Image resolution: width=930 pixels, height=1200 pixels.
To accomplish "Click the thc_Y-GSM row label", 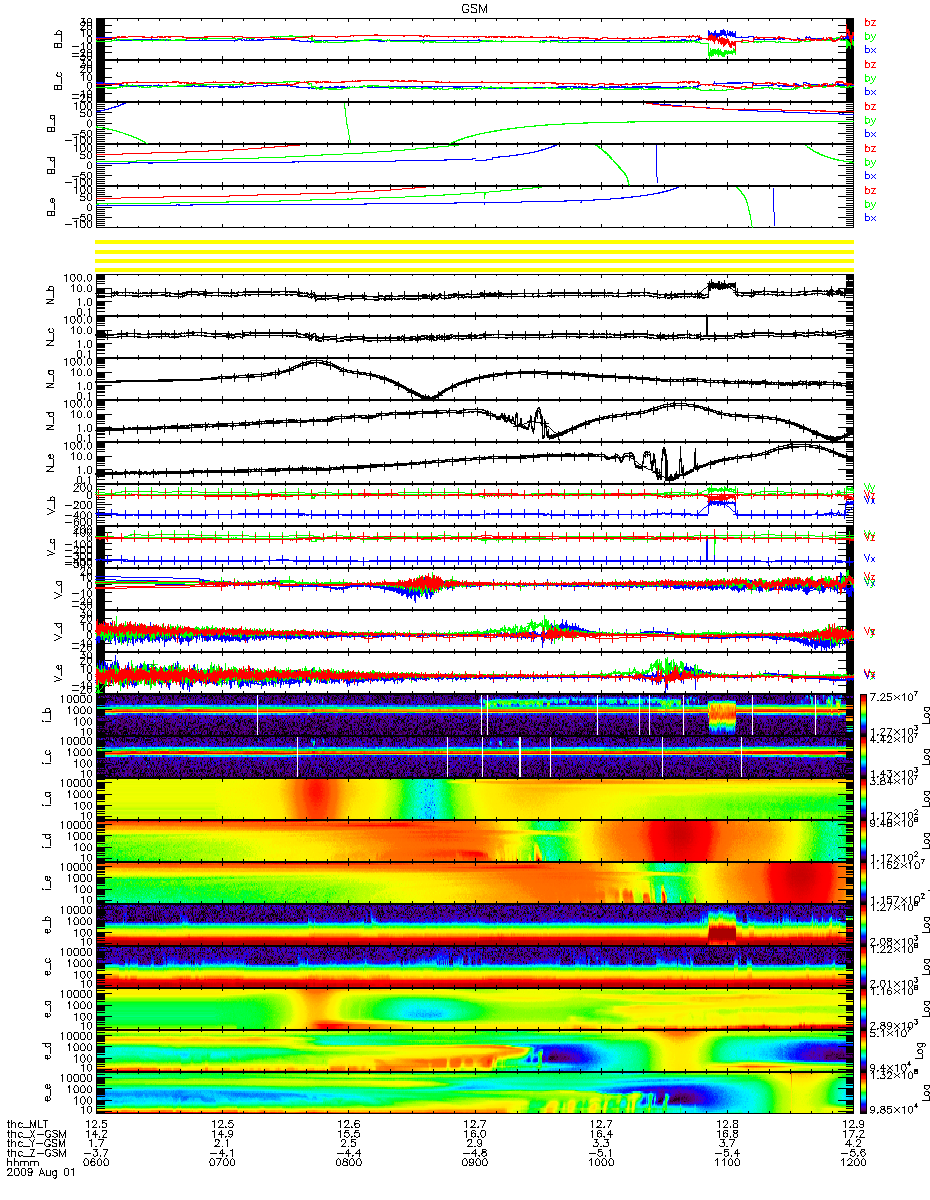I will (x=36, y=1144).
